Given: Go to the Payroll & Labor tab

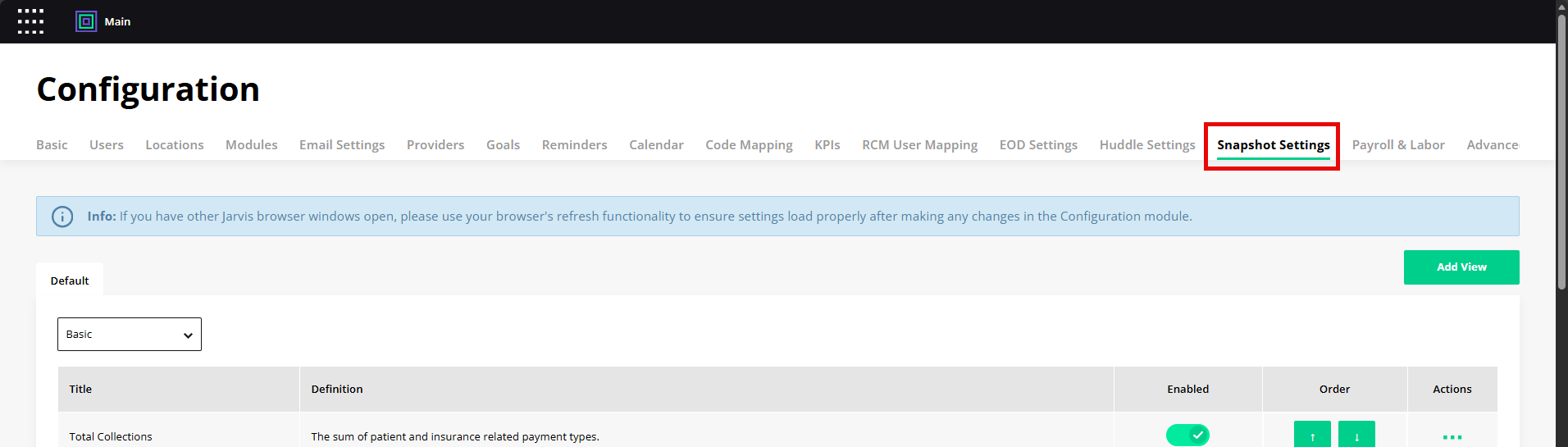Looking at the screenshot, I should point(1398,145).
